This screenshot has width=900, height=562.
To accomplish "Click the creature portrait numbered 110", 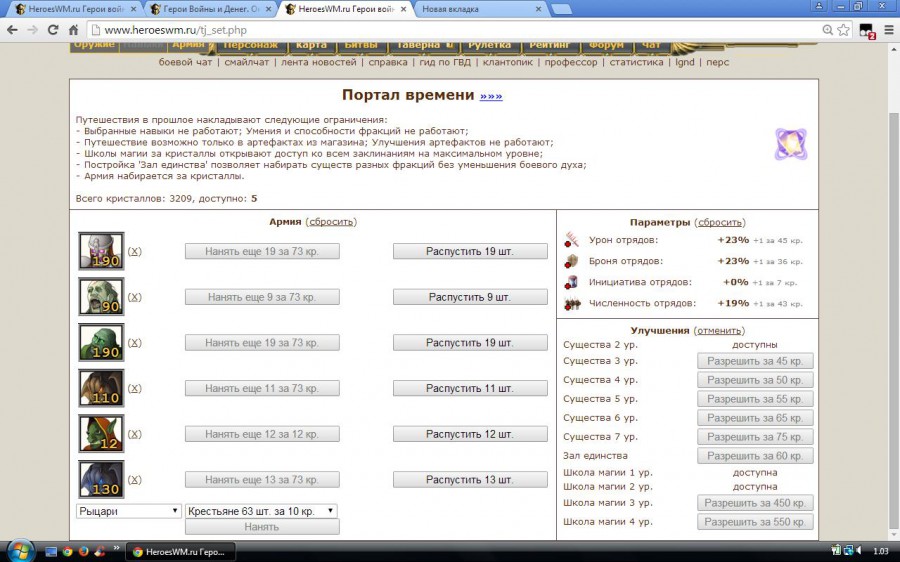I will click(x=101, y=388).
